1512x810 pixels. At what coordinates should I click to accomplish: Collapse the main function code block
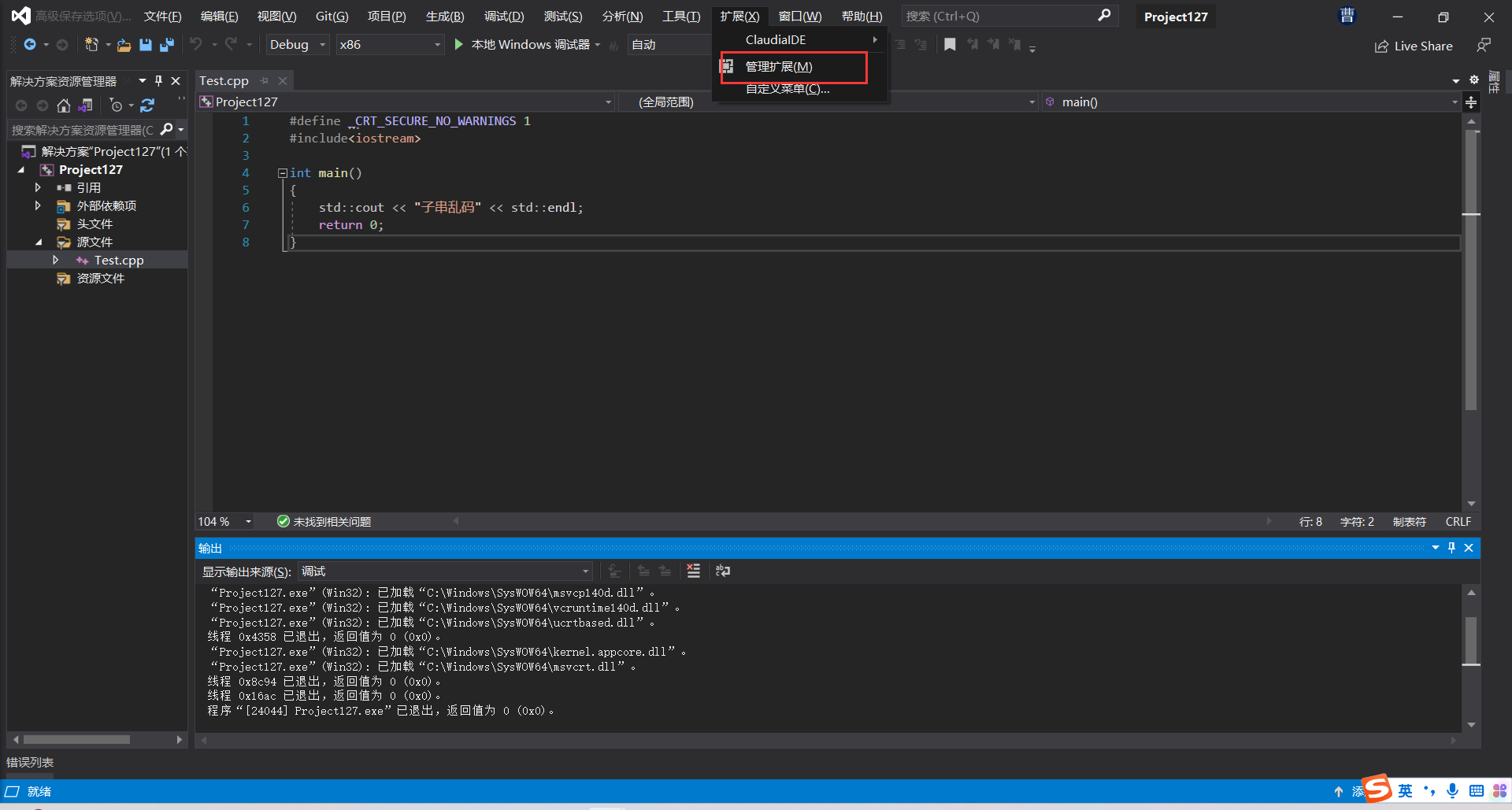(282, 173)
